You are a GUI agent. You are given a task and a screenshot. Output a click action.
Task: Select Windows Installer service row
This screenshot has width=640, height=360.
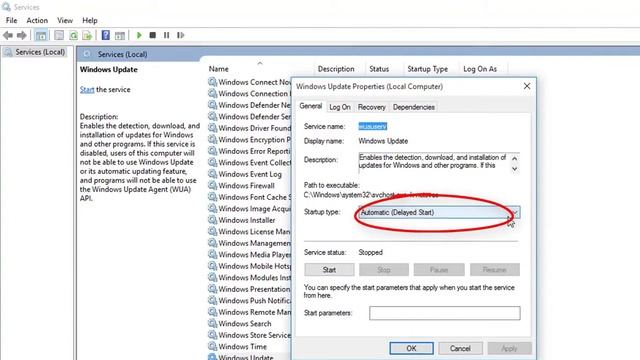(247, 220)
